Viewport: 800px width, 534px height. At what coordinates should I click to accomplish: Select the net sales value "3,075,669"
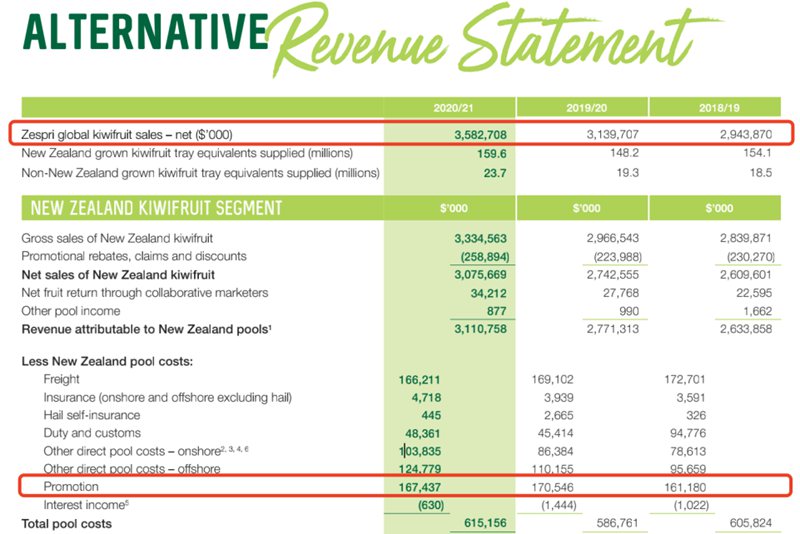tap(480, 275)
